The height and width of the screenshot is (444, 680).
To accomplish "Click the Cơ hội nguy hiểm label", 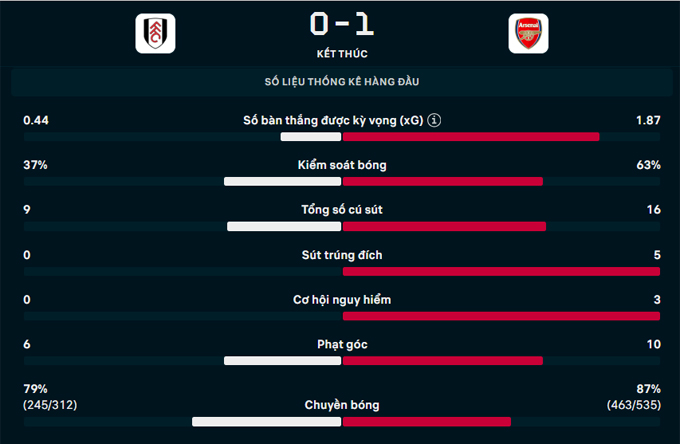I will point(342,300).
